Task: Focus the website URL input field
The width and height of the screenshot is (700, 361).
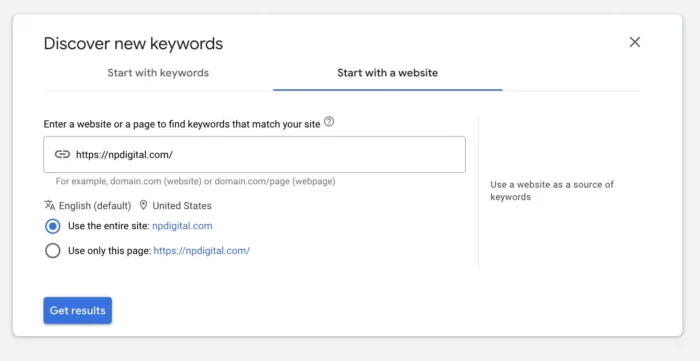Action: (254, 154)
